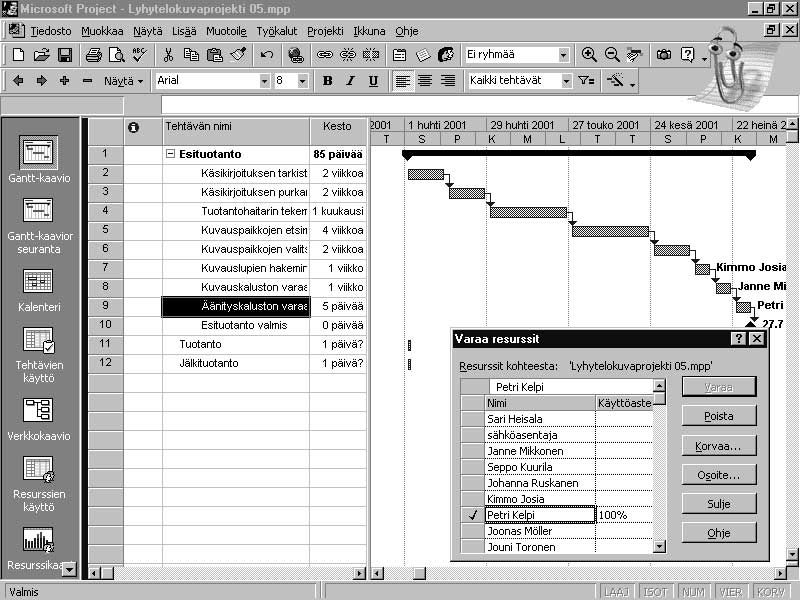
Task: Run the spelling check icon
Action: [140, 55]
